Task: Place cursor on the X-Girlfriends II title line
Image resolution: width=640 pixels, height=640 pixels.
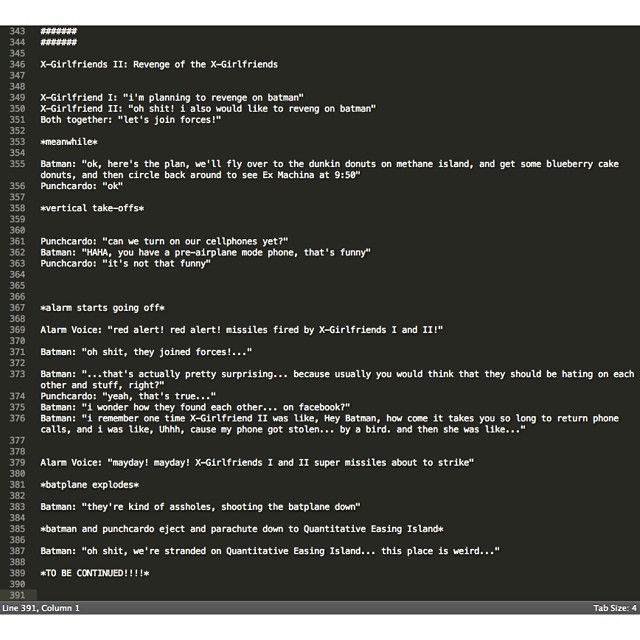Action: (158, 64)
